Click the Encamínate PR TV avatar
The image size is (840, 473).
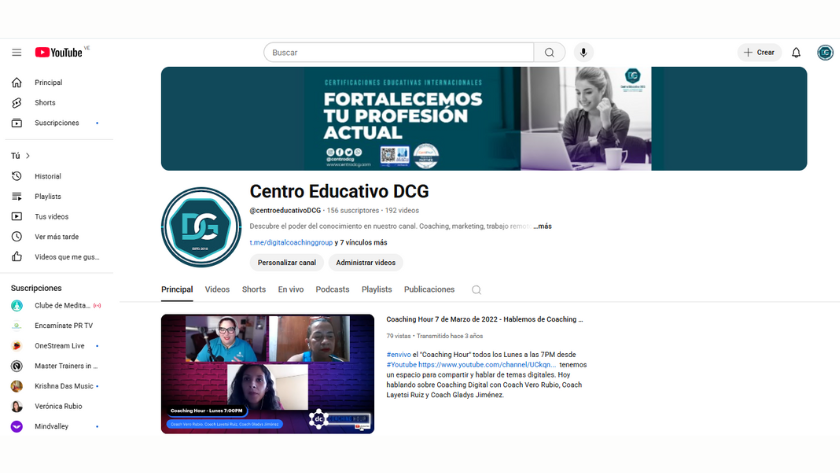(17, 326)
